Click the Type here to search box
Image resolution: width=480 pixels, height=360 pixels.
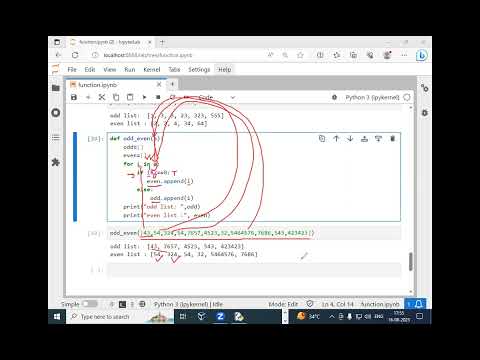(120, 316)
